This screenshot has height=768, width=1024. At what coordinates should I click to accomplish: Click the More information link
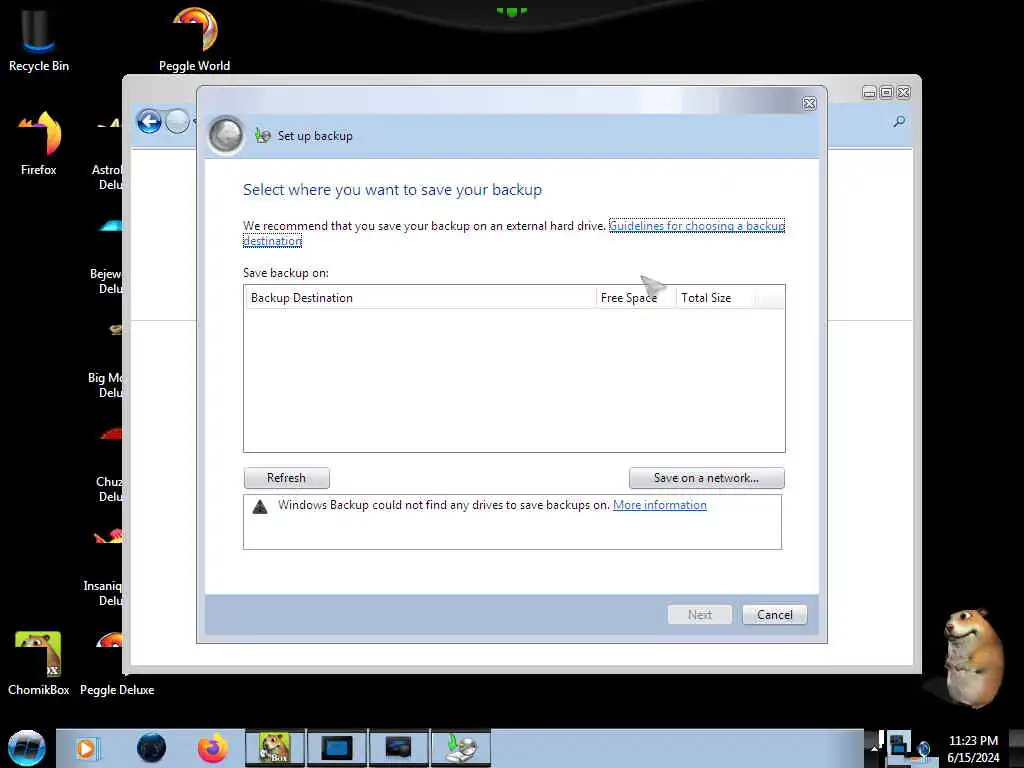coord(660,505)
